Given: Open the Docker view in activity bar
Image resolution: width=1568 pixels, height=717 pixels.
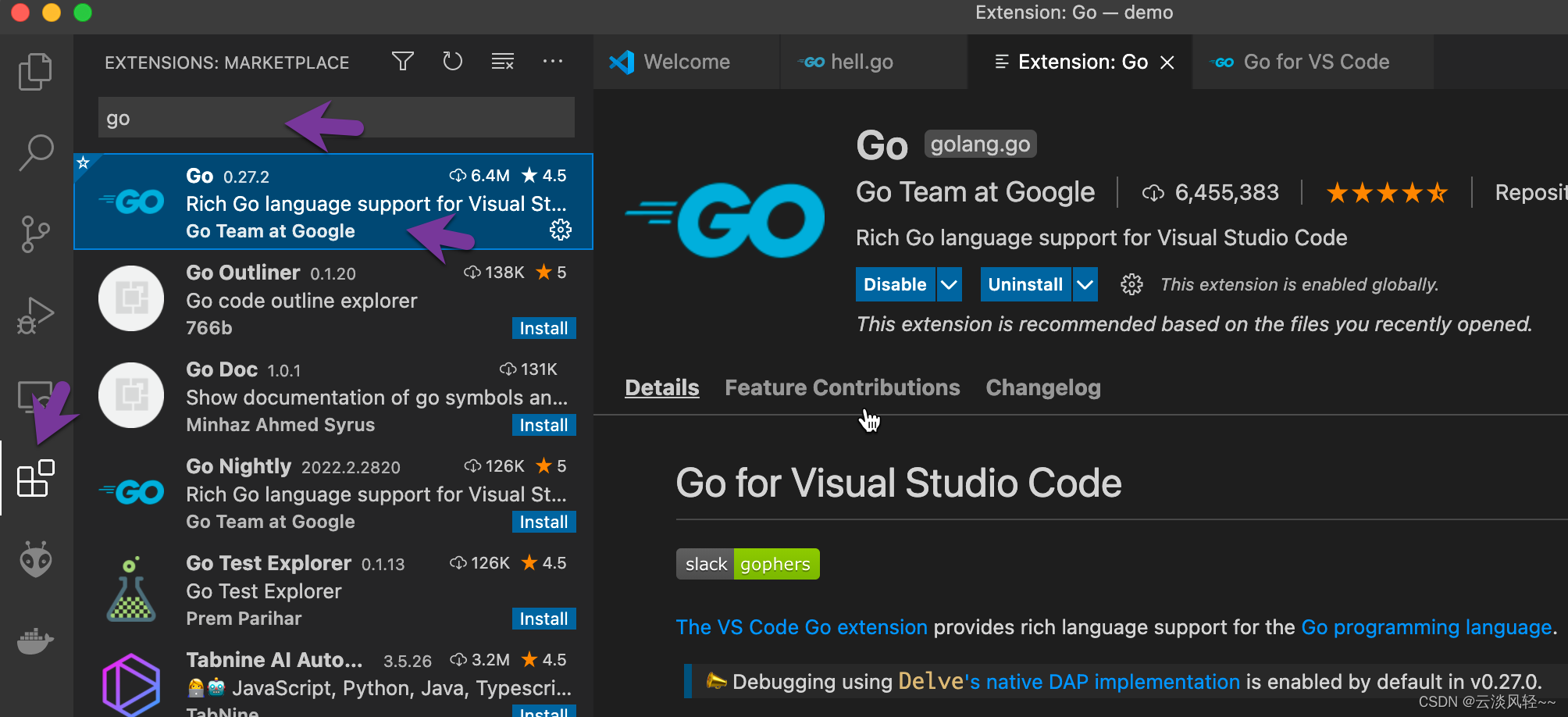Looking at the screenshot, I should click(x=35, y=640).
